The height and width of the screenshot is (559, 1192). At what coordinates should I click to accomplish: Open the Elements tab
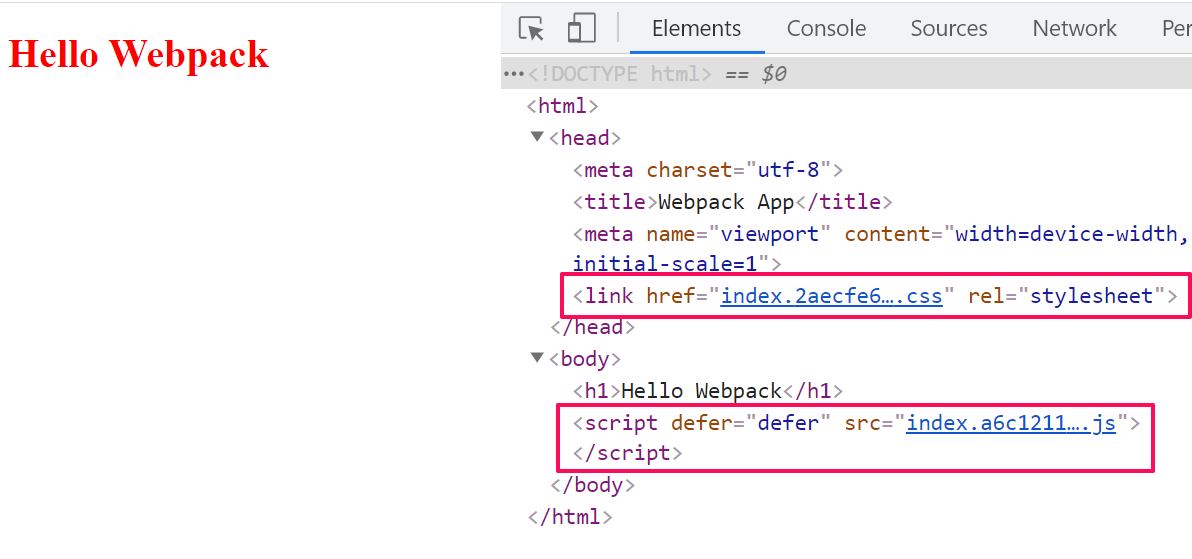pos(696,29)
